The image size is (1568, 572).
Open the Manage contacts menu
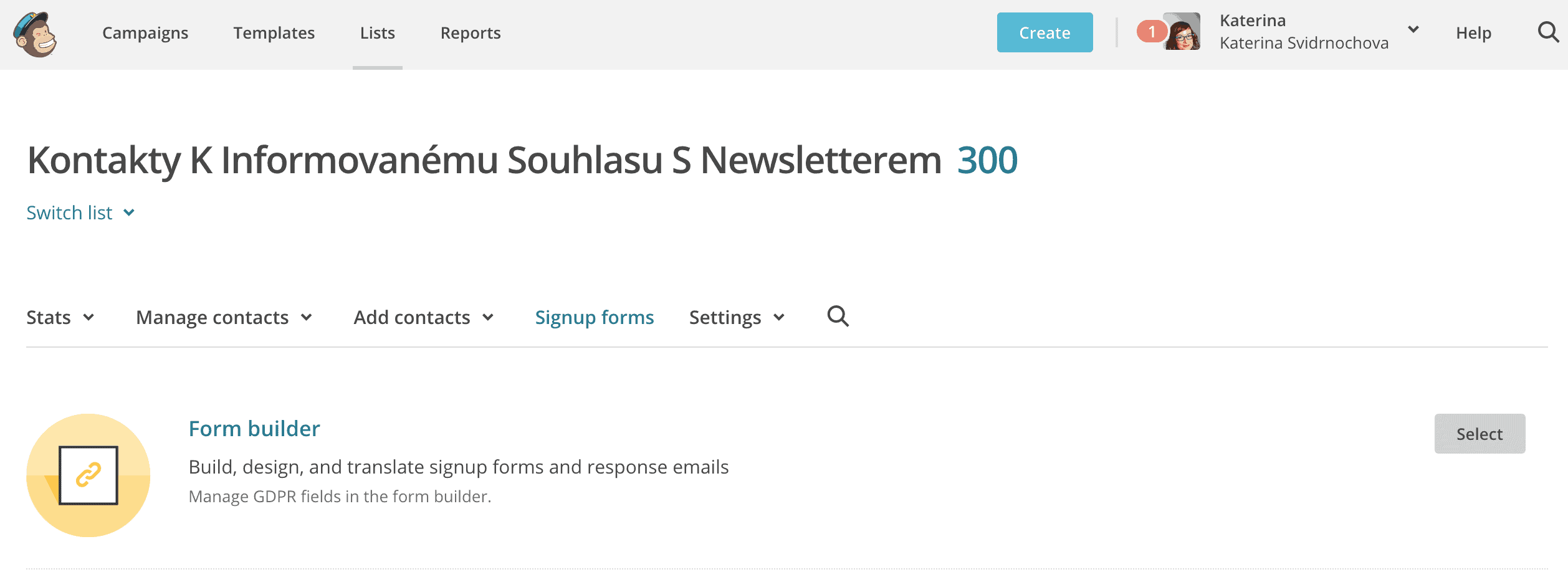(x=224, y=318)
